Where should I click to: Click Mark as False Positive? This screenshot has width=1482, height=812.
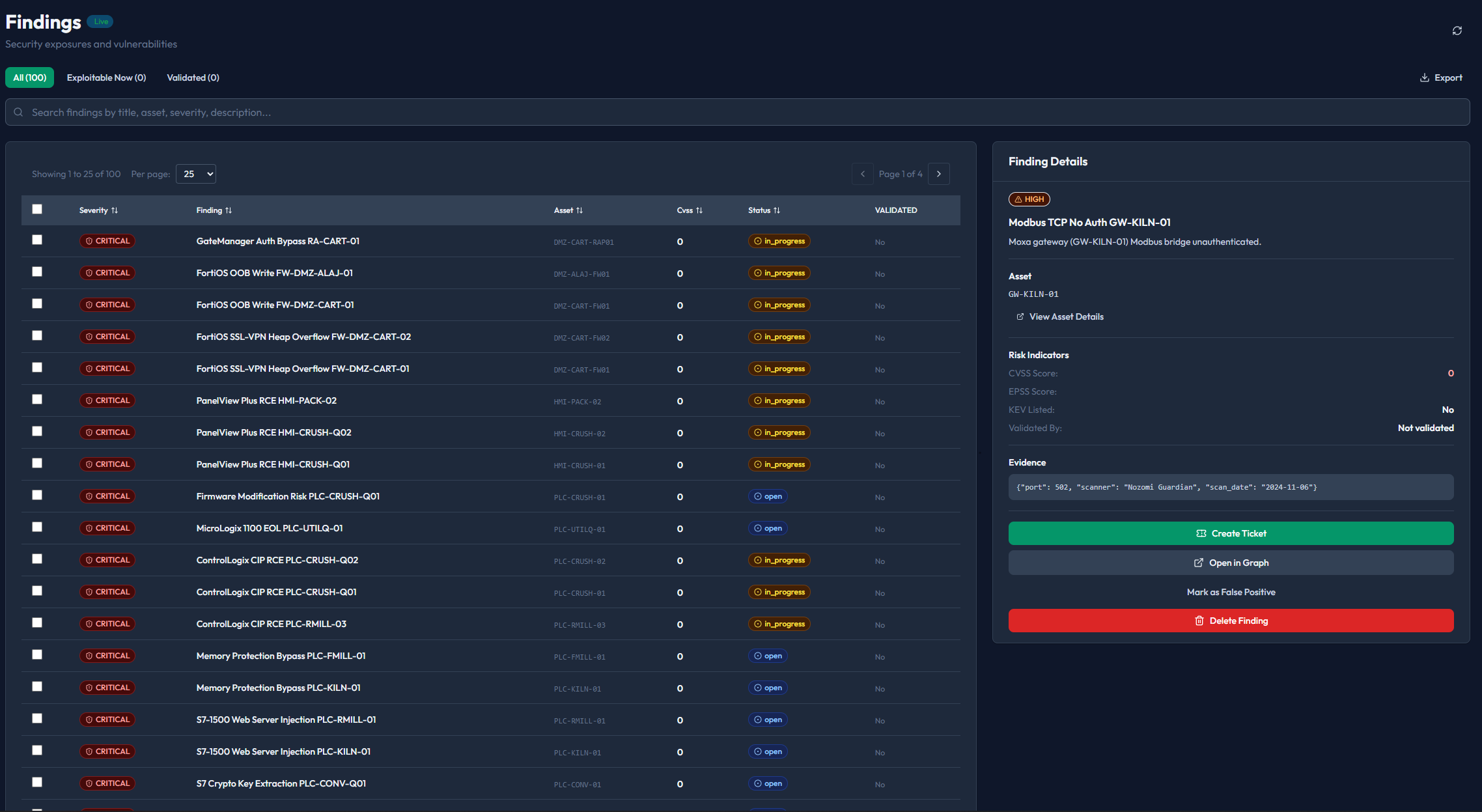(1231, 592)
